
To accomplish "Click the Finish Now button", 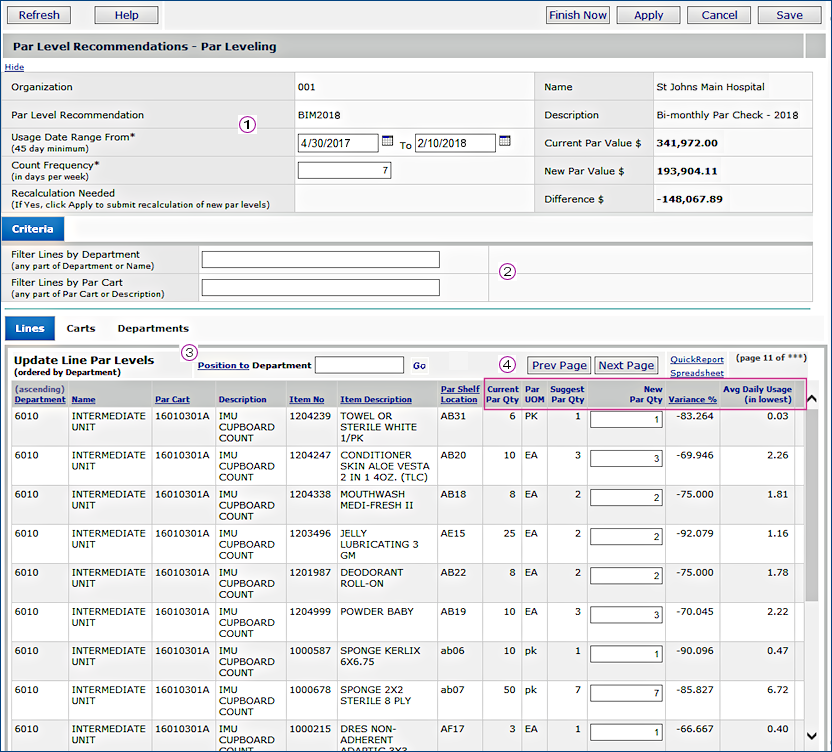I will 578,15.
